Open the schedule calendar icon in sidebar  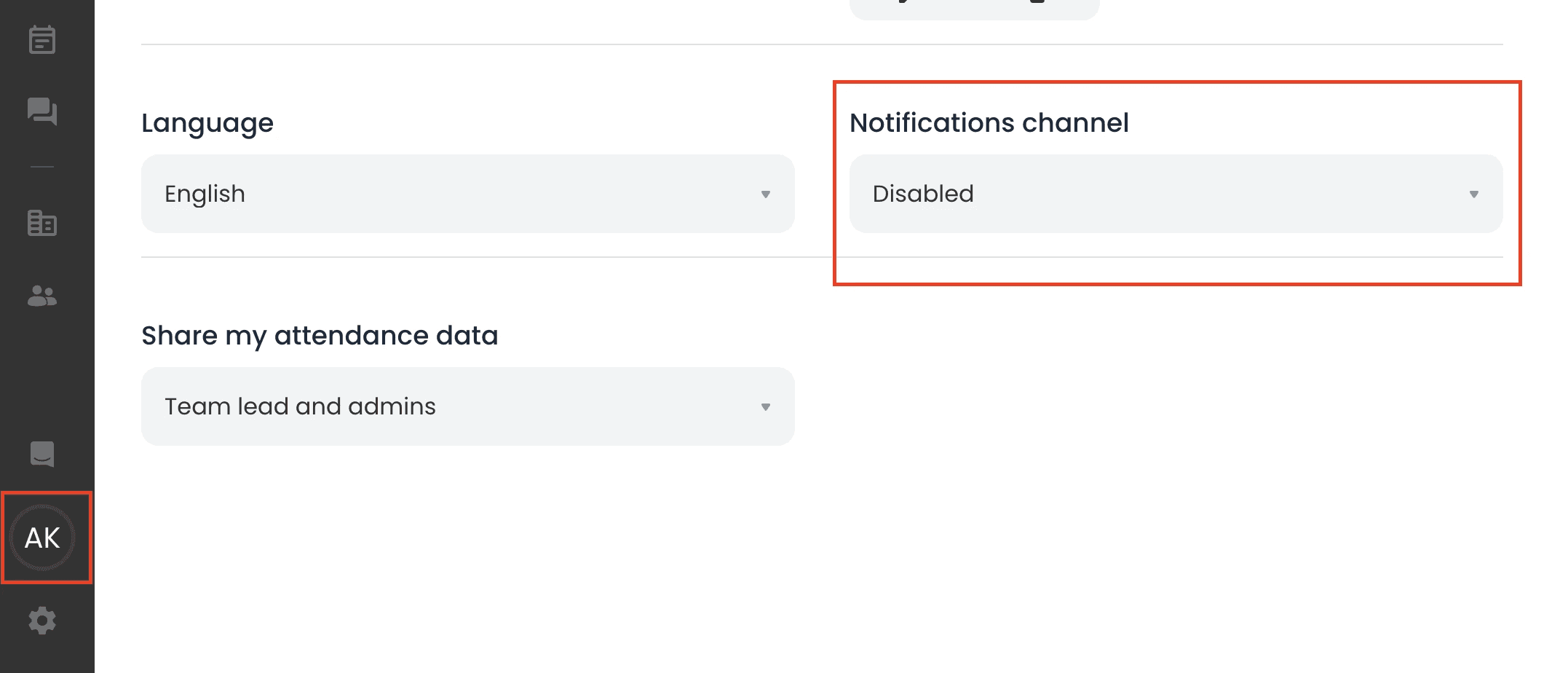[x=42, y=40]
